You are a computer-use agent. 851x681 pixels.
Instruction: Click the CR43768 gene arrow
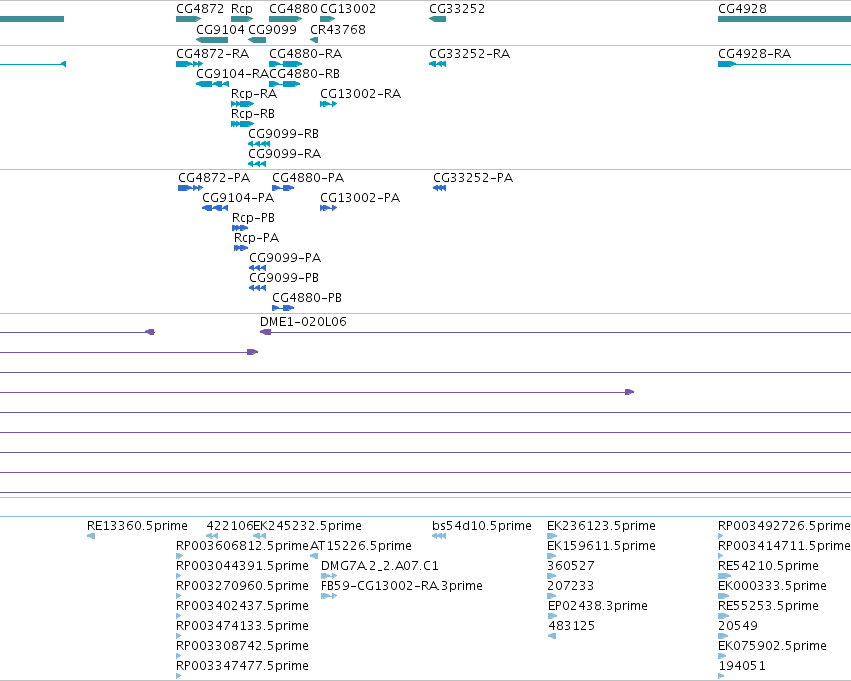[x=314, y=40]
